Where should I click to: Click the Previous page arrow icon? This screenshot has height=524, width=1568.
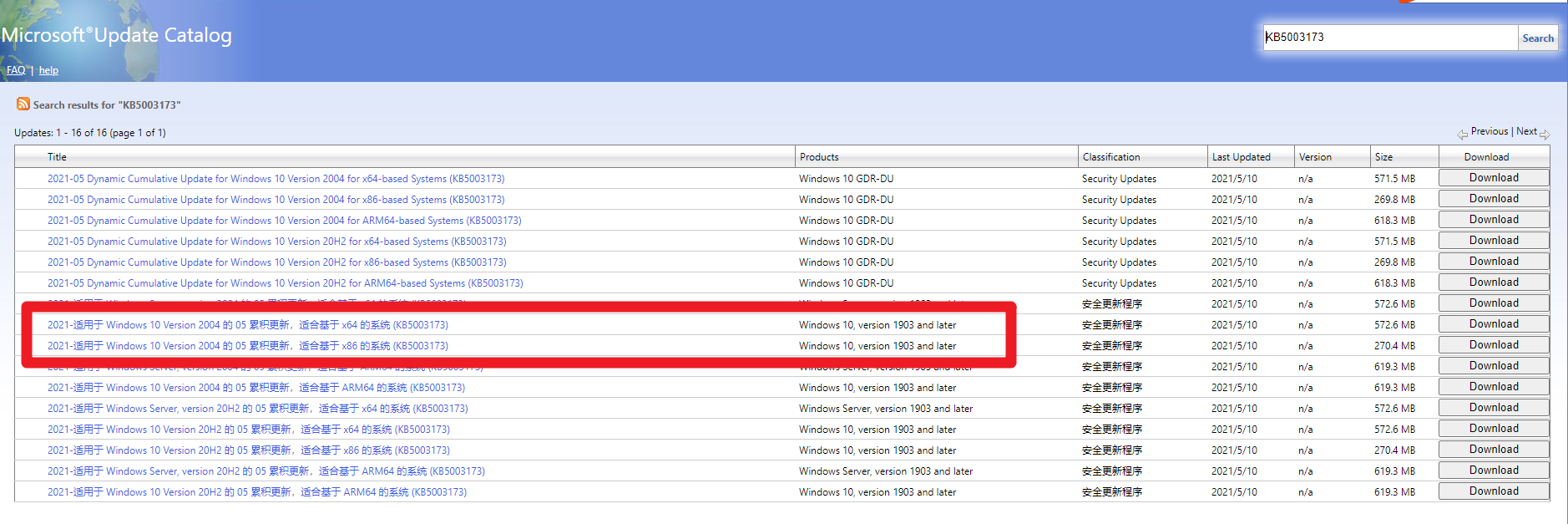point(1463,134)
